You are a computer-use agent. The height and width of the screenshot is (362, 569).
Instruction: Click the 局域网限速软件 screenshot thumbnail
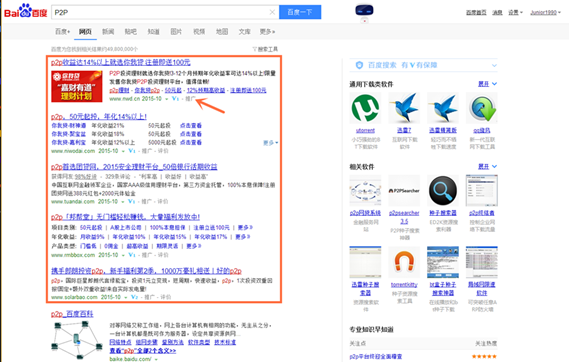(482, 262)
